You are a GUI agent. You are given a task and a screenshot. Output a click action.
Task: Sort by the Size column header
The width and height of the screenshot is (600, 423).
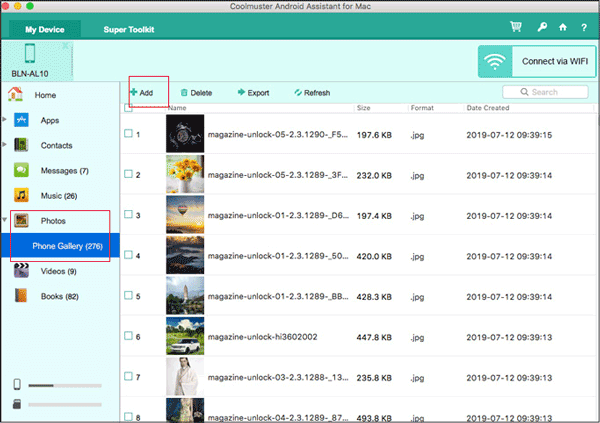click(364, 108)
